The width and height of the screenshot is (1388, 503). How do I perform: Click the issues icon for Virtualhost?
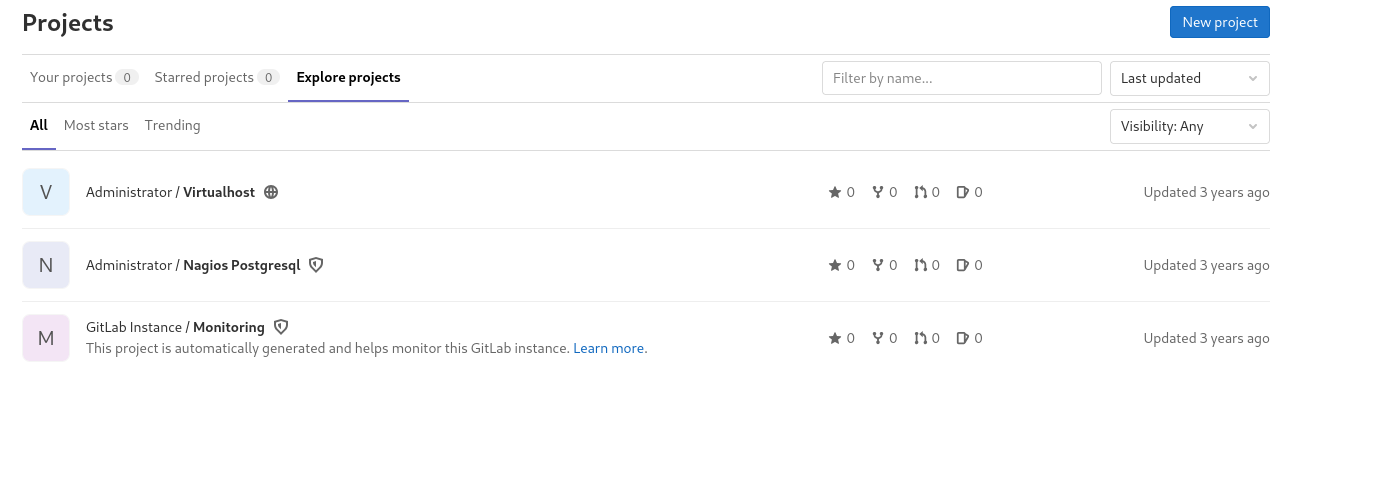point(962,192)
